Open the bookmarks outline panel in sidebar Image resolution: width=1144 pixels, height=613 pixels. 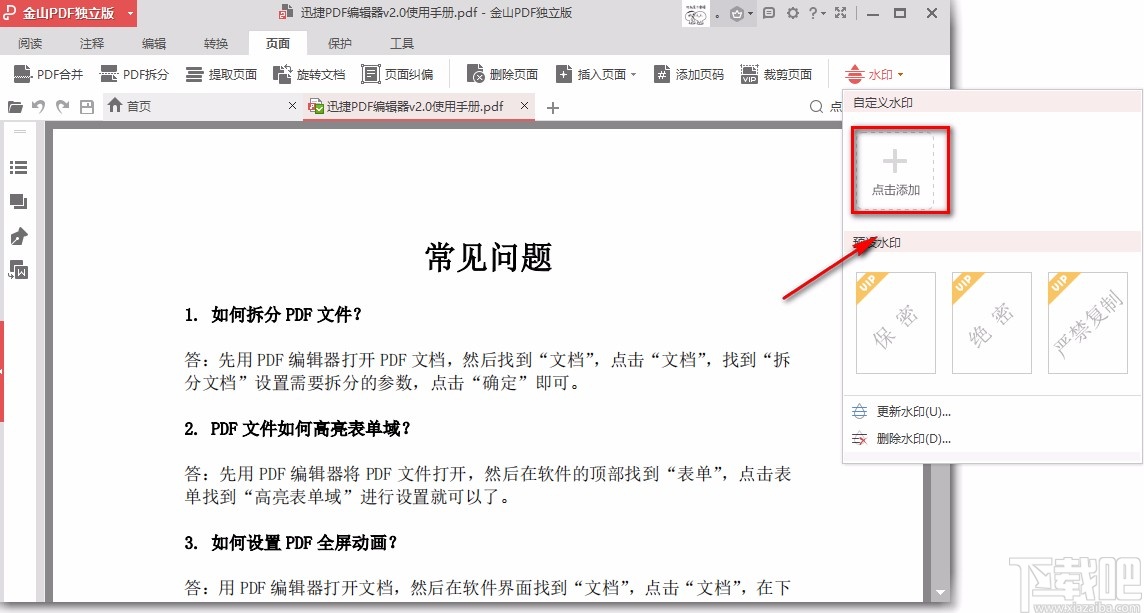point(18,167)
